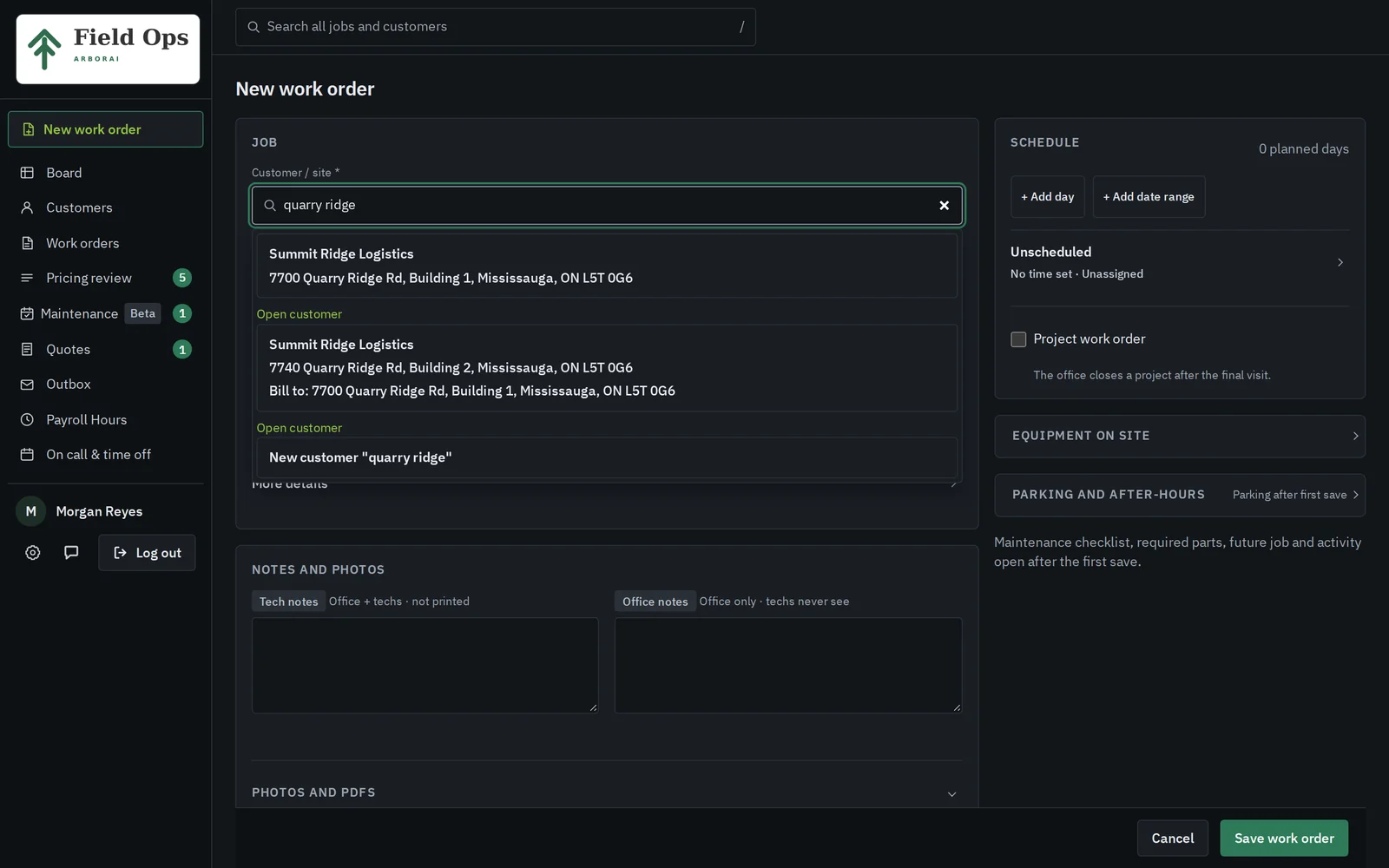Click the Morgan Reyes avatar
Viewport: 1389px width, 868px height.
[30, 511]
